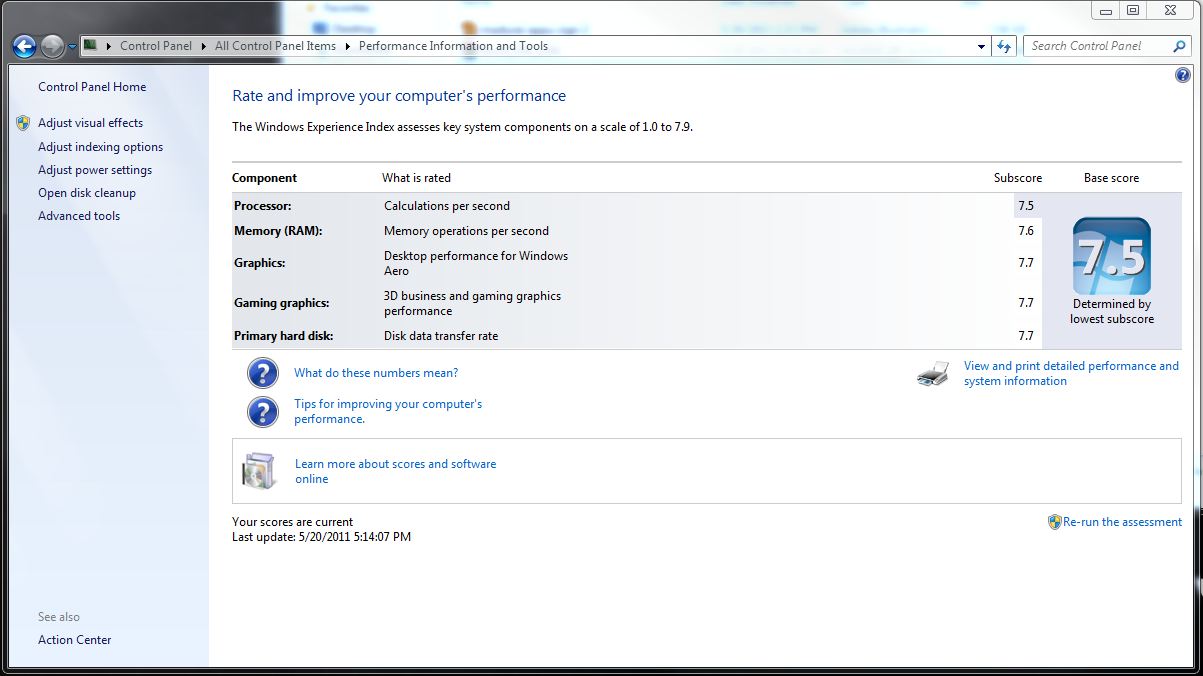Screen dimensions: 1203x676
Task: Click the 'Memory (RAM):' component label
Action: 278,231
